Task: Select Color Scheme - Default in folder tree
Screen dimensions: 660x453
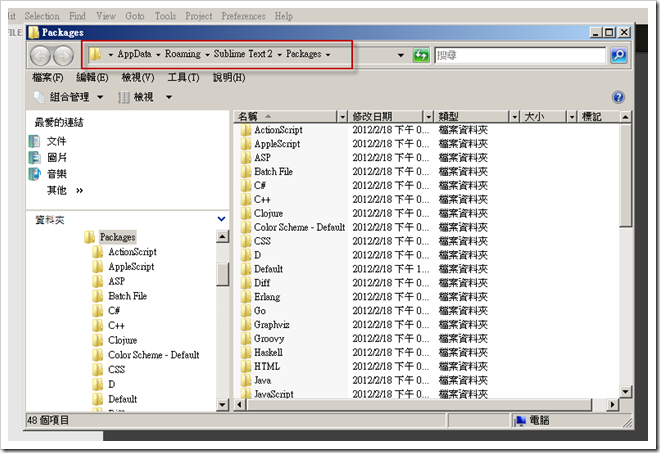Action: (153, 354)
